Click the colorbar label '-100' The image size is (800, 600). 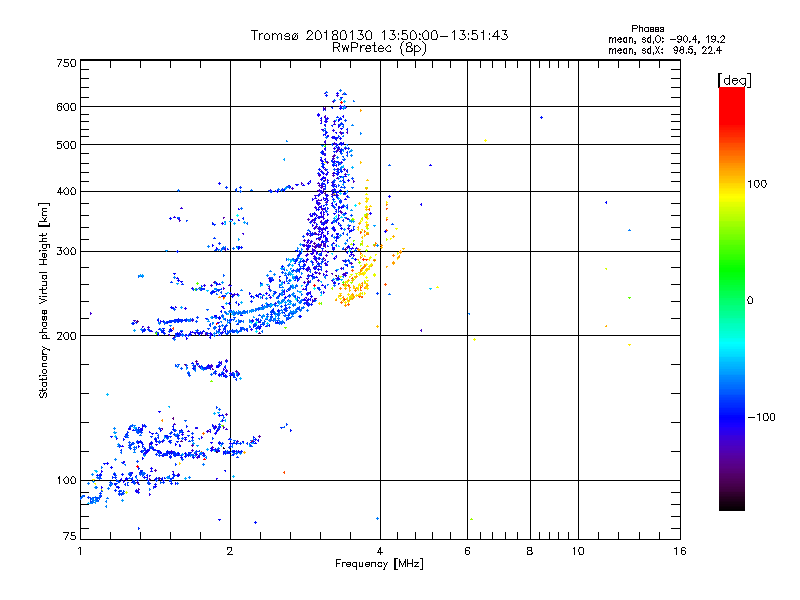[761, 417]
